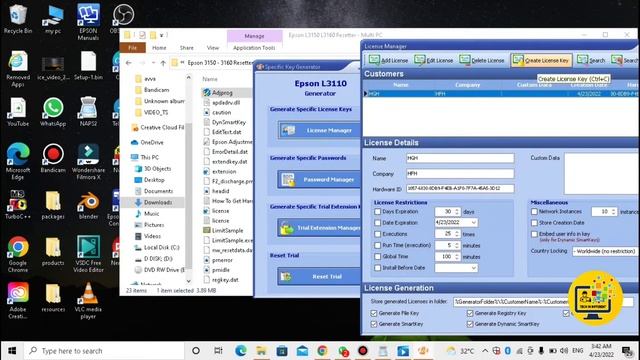
Task: Click Explorer up-folder arrow
Action: [163, 63]
